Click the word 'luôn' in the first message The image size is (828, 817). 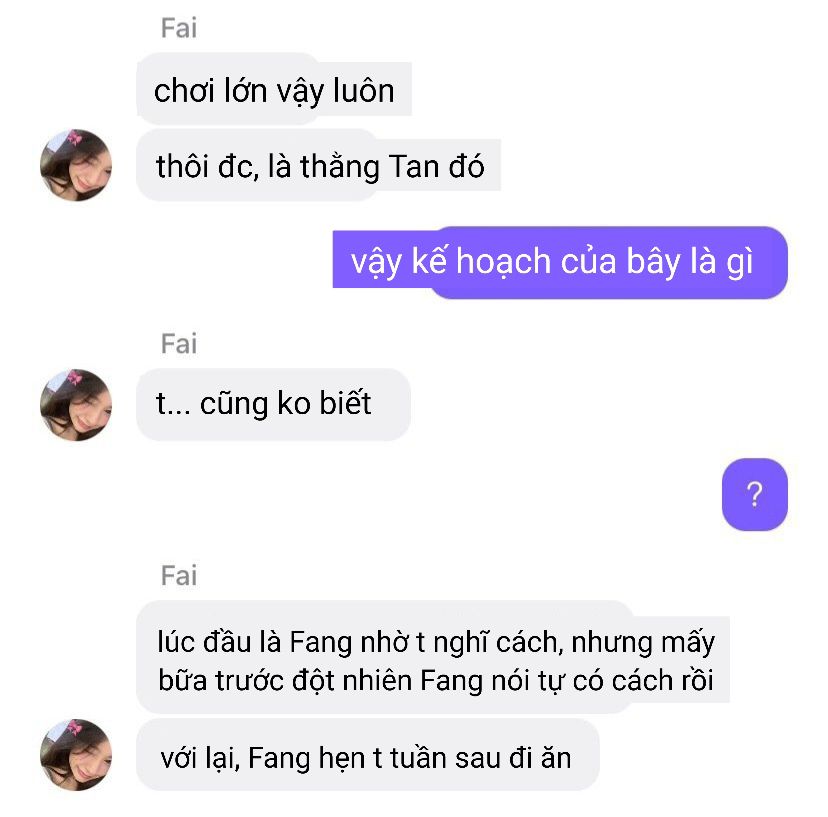(364, 91)
